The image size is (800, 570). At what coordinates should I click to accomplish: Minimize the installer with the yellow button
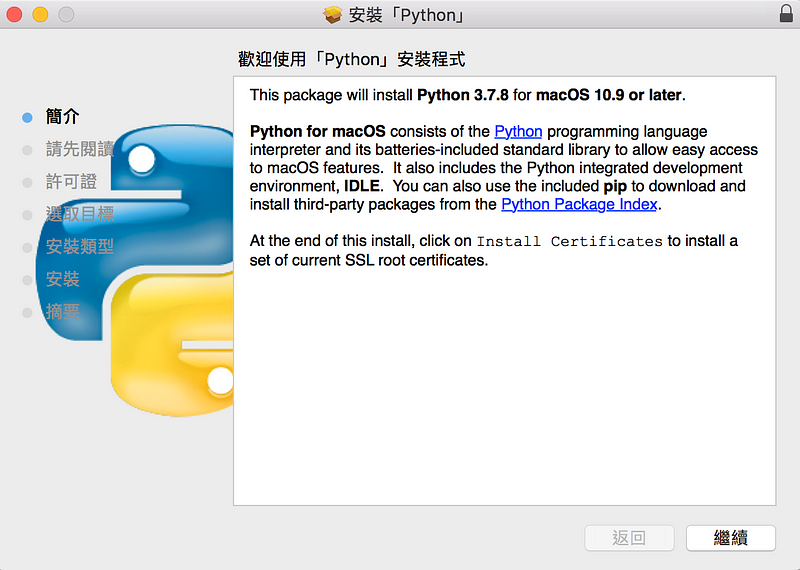pos(40,14)
